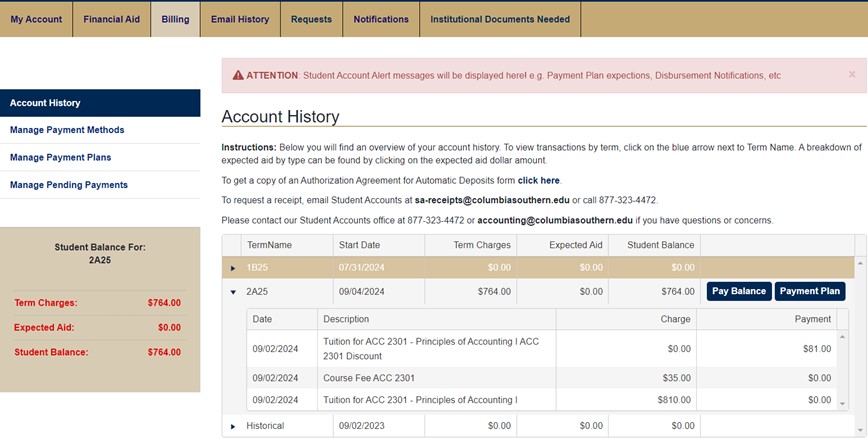This screenshot has height=439, width=868.
Task: Switch to the Financial Aid tab
Action: 111,19
